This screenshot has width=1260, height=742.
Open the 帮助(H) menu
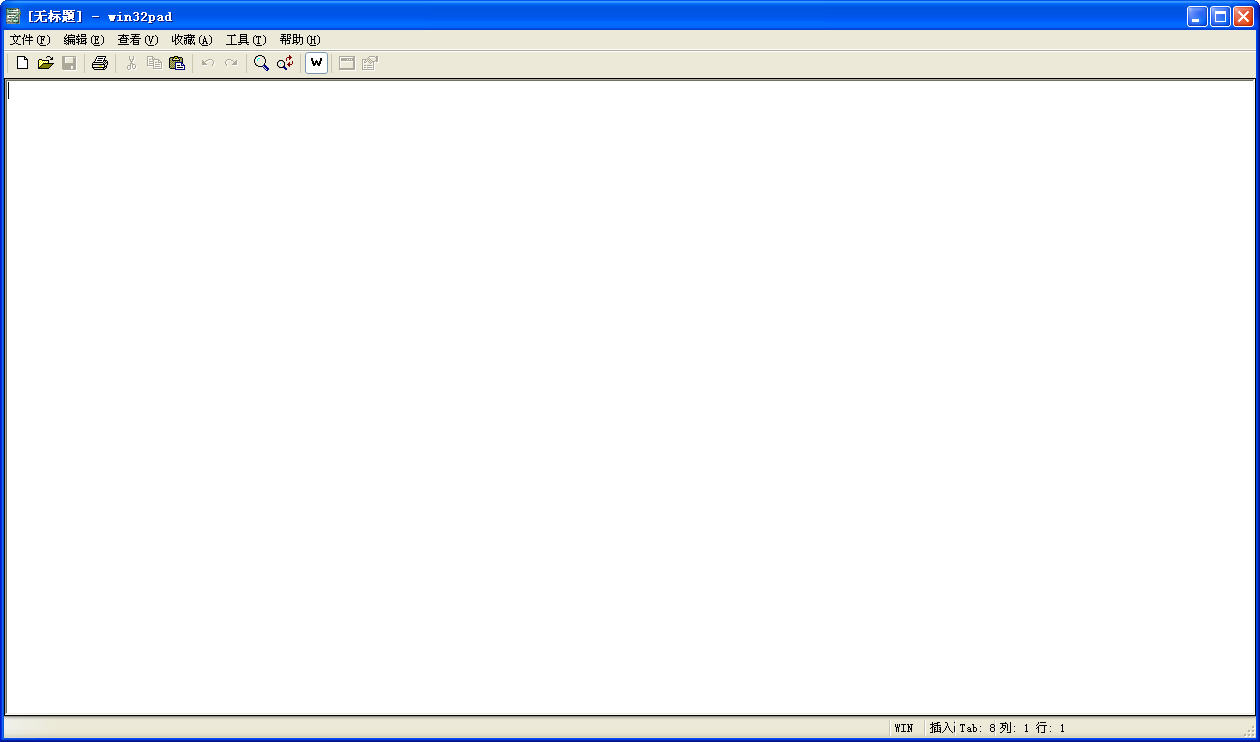(300, 40)
